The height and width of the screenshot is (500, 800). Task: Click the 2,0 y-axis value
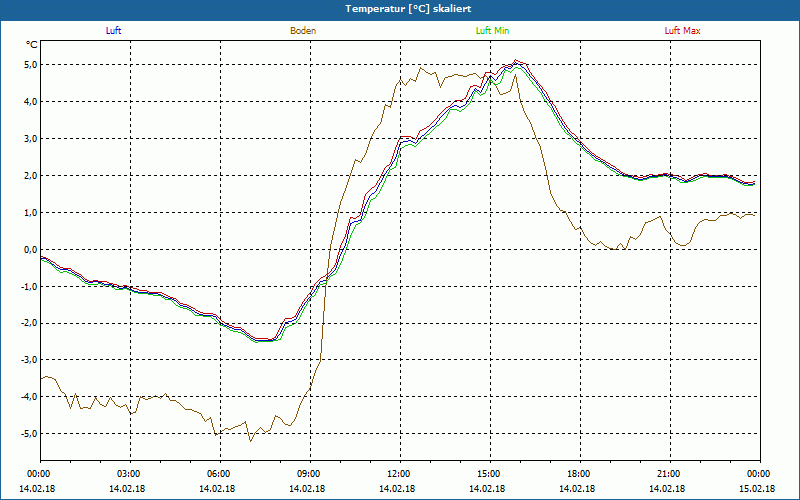pos(31,176)
